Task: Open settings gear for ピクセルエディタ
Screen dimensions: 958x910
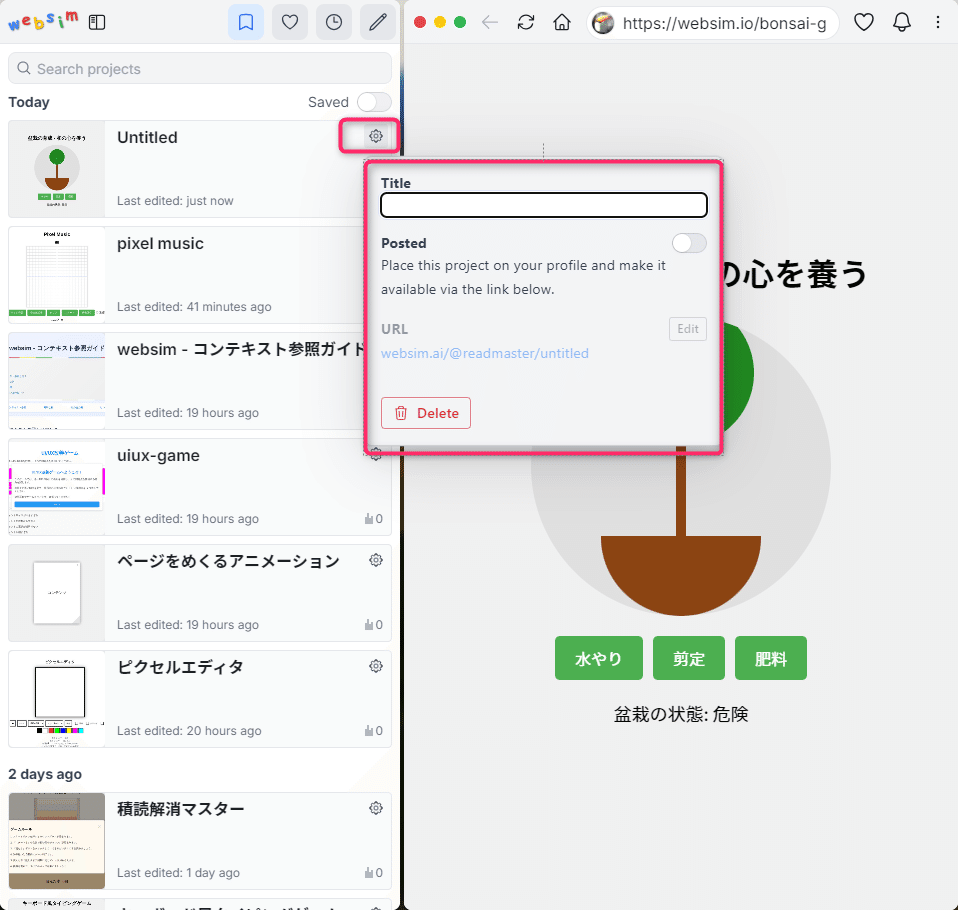Action: pos(376,666)
